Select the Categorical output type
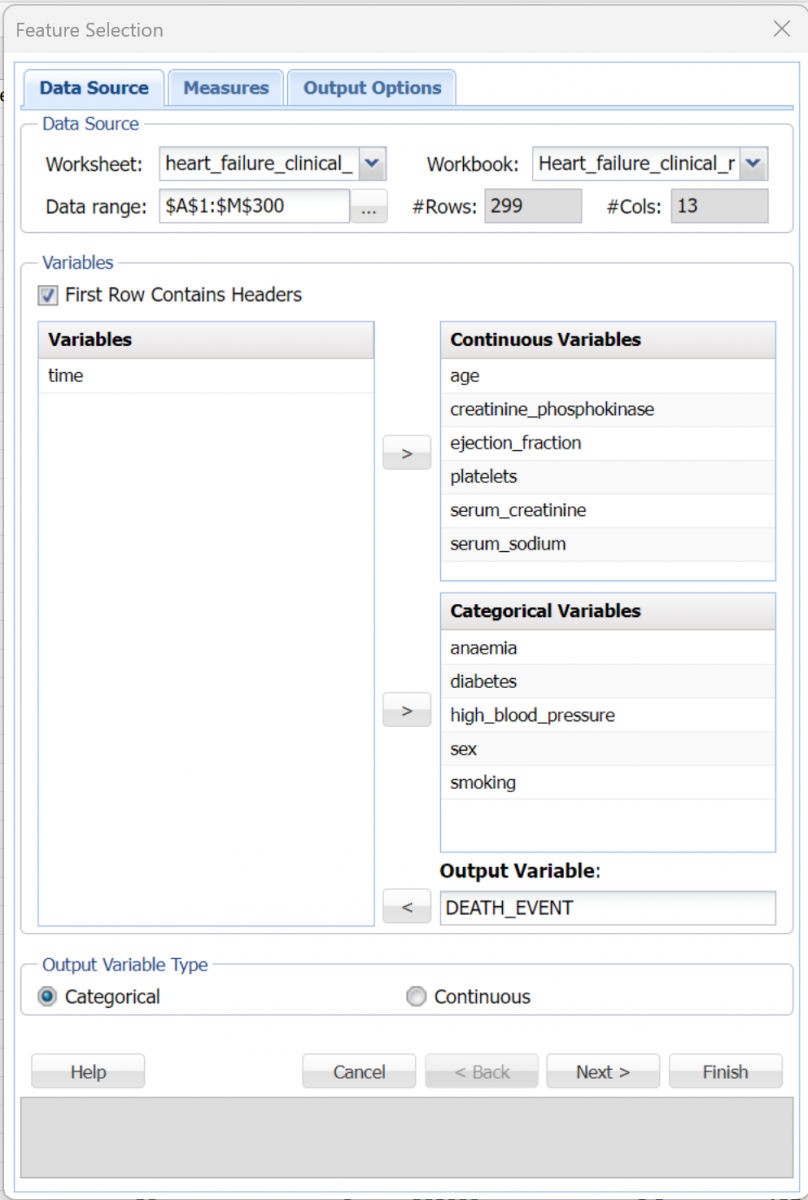Image resolution: width=808 pixels, height=1200 pixels. [x=47, y=996]
